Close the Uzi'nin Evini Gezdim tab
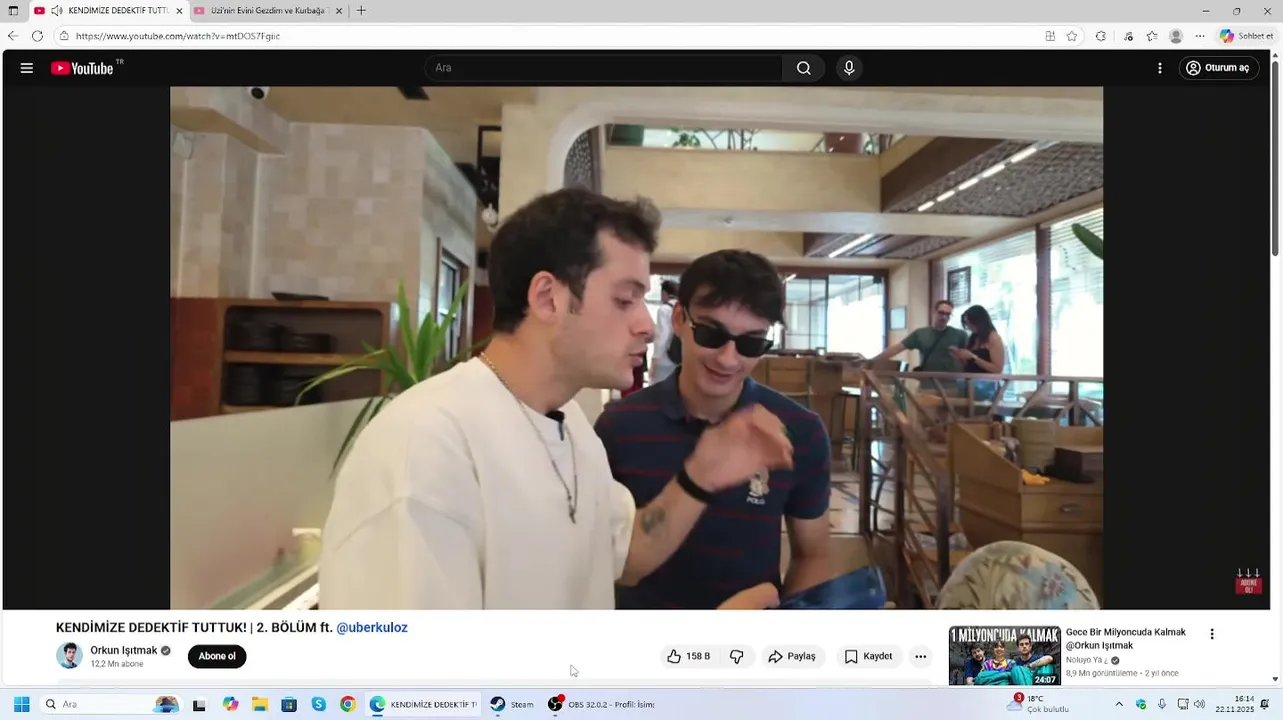This screenshot has height=720, width=1283. point(339,11)
